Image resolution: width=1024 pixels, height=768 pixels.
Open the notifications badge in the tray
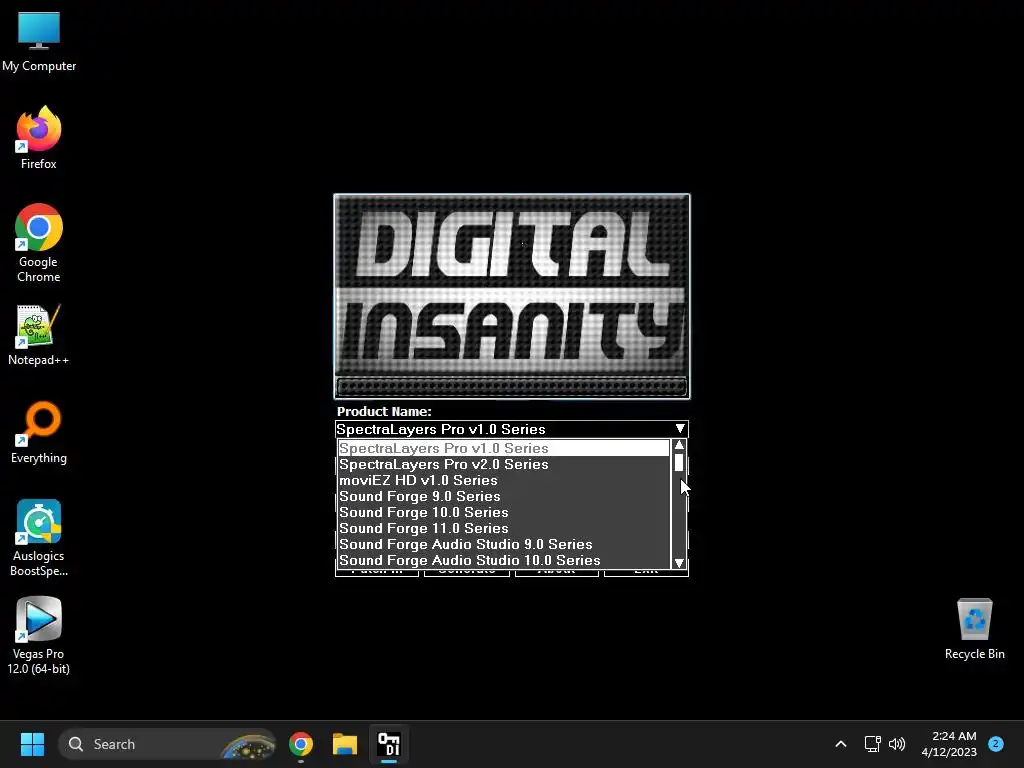coord(996,744)
